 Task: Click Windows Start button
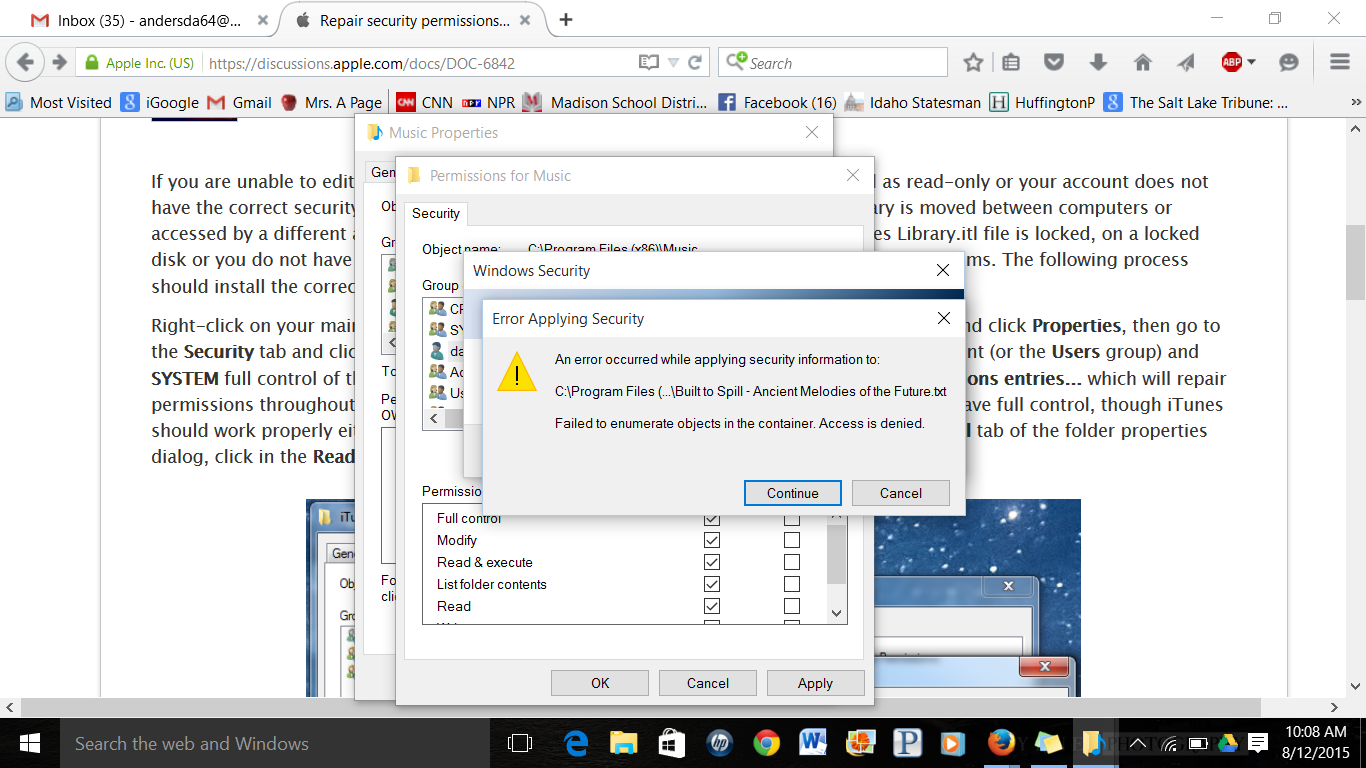(x=29, y=743)
